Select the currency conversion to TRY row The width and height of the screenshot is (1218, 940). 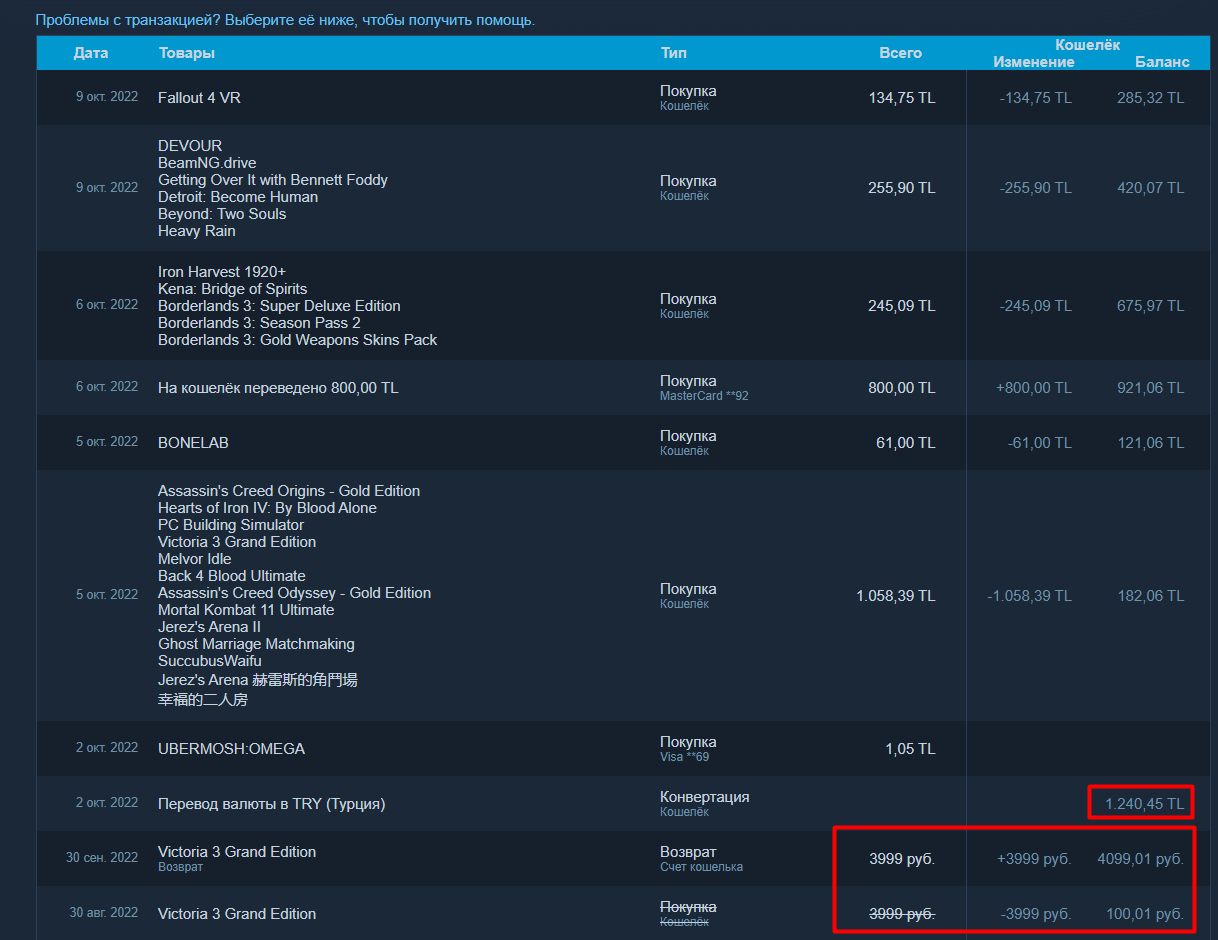point(621,804)
